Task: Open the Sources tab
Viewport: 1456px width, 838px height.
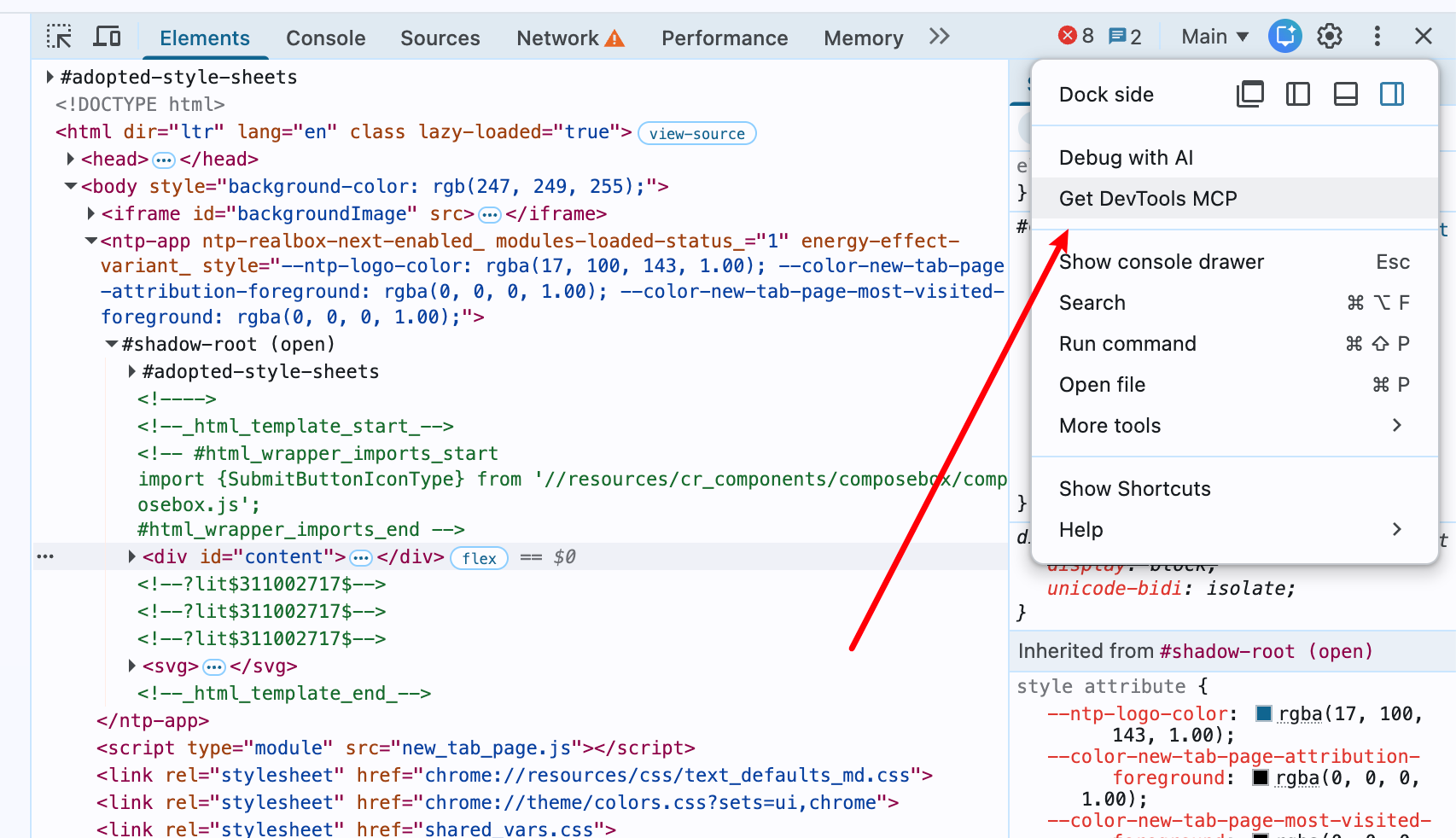Action: coord(440,38)
